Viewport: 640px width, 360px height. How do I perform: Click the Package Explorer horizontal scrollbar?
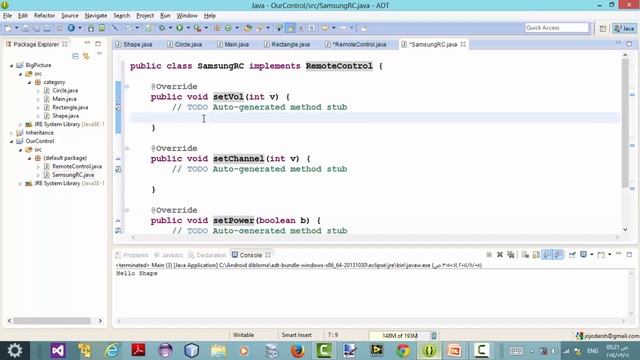coord(52,321)
